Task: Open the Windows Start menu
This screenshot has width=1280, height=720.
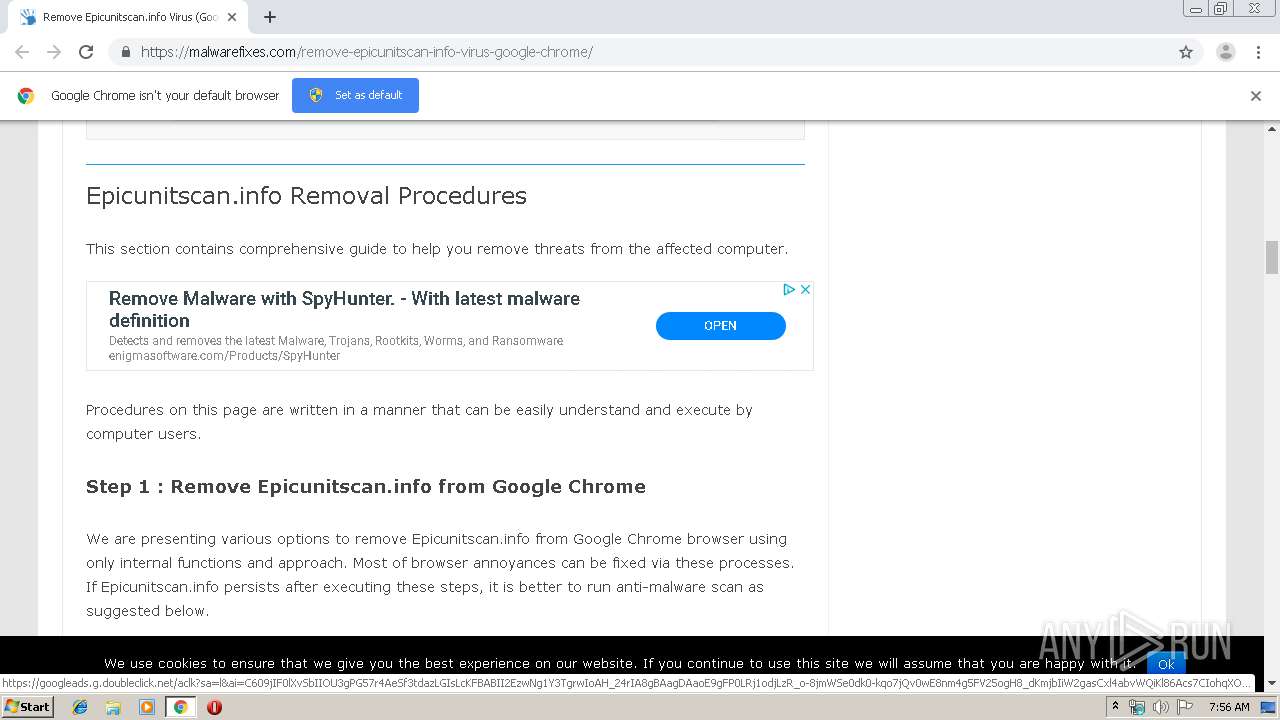Action: point(27,707)
